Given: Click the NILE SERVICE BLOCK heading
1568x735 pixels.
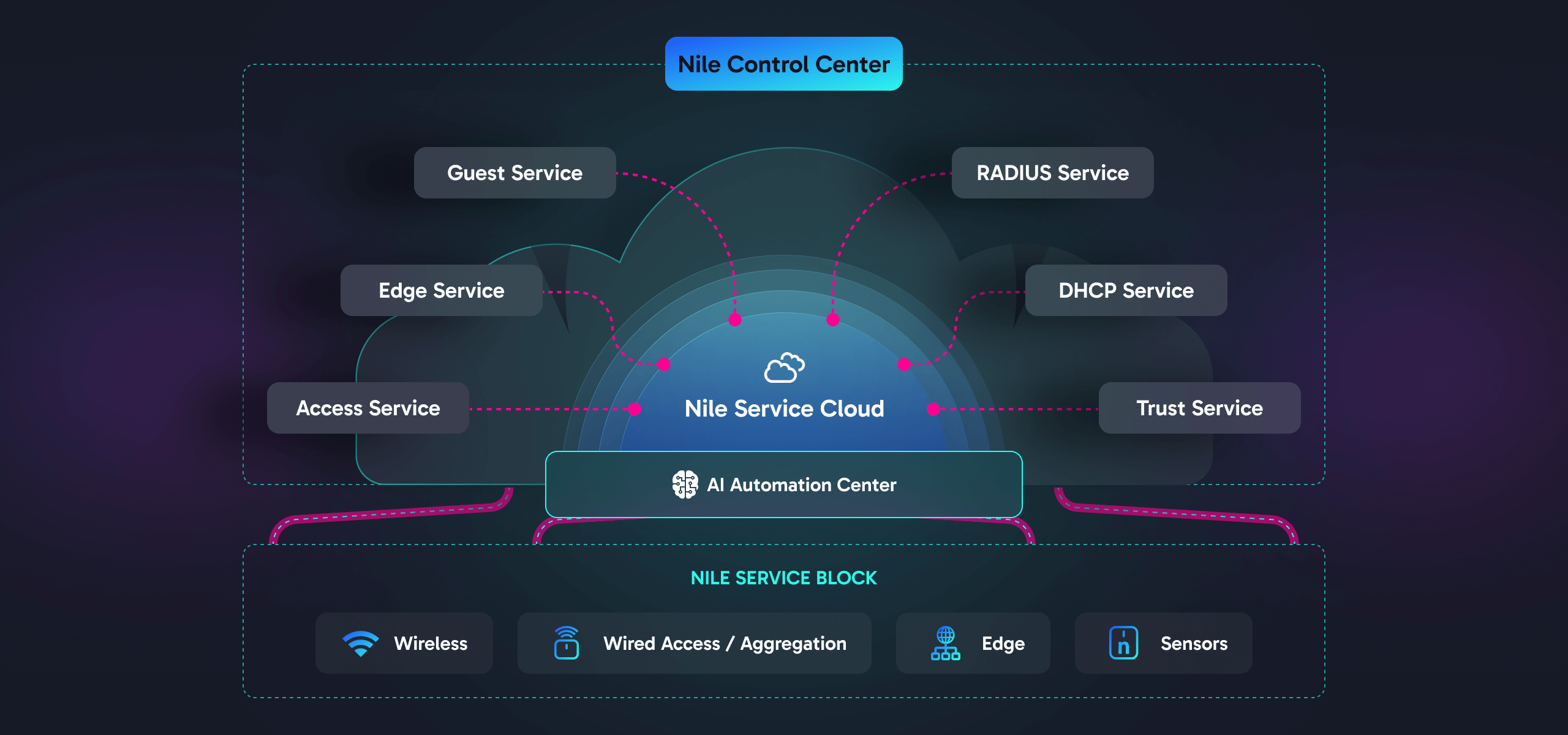Looking at the screenshot, I should pos(784,578).
